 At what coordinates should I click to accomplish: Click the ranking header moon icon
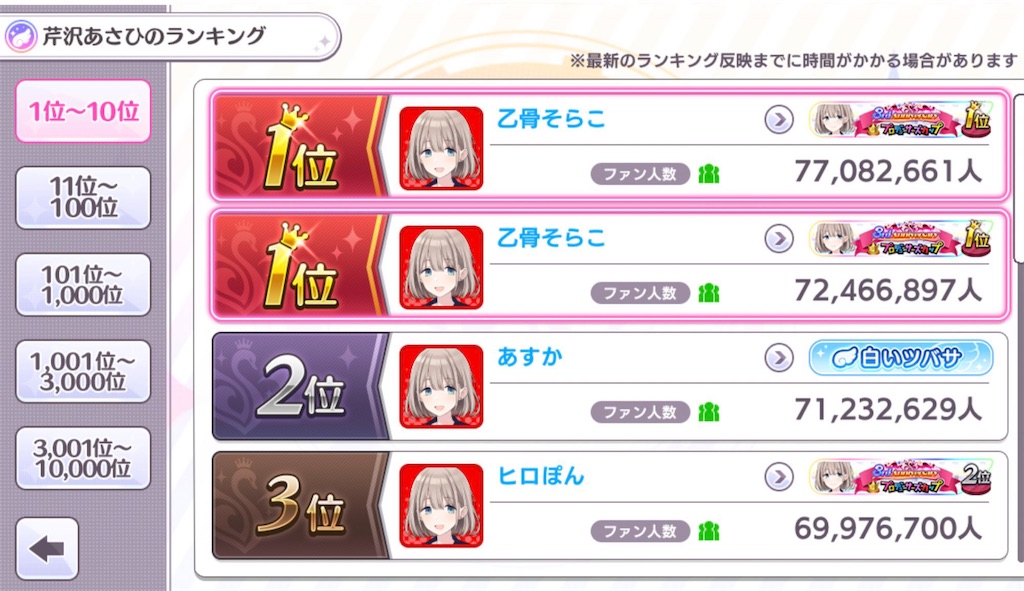[21, 36]
